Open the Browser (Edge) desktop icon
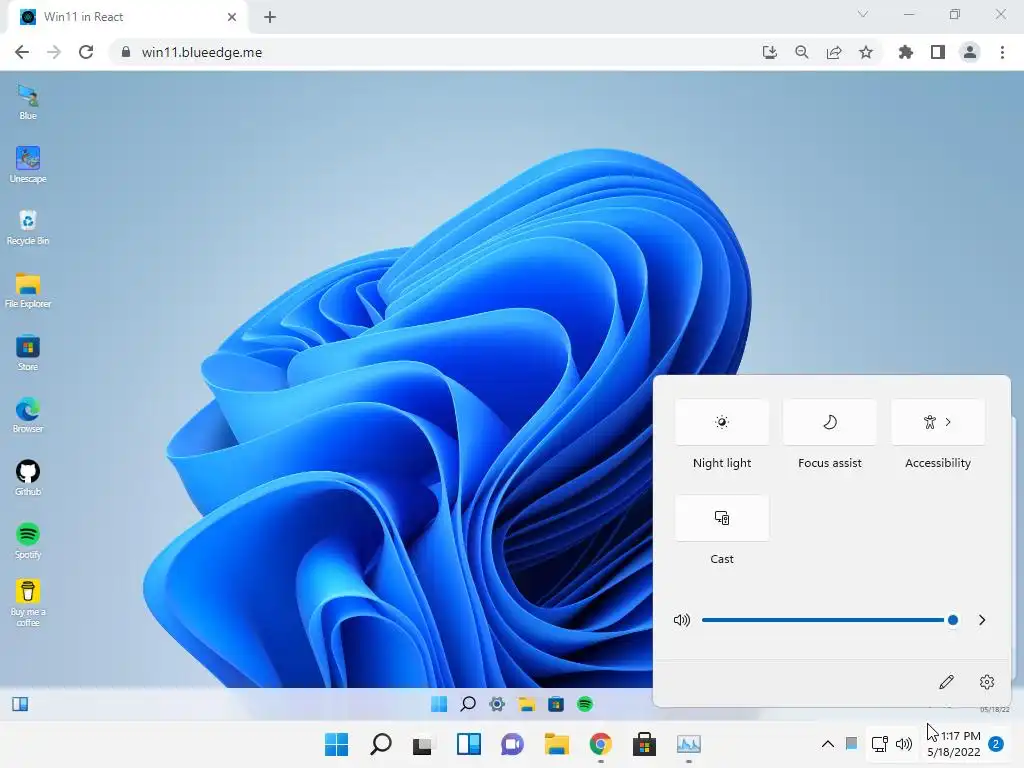Screen dimensions: 1024x768 [27, 415]
